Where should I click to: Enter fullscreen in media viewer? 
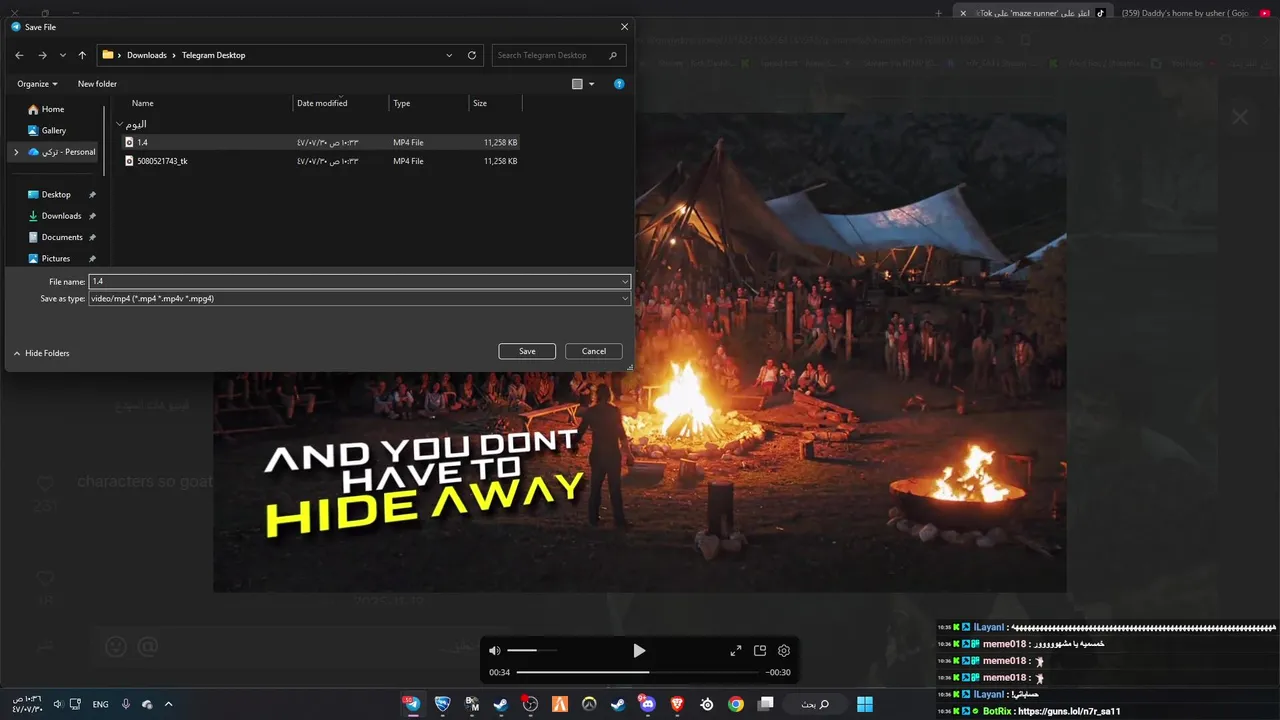[736, 651]
